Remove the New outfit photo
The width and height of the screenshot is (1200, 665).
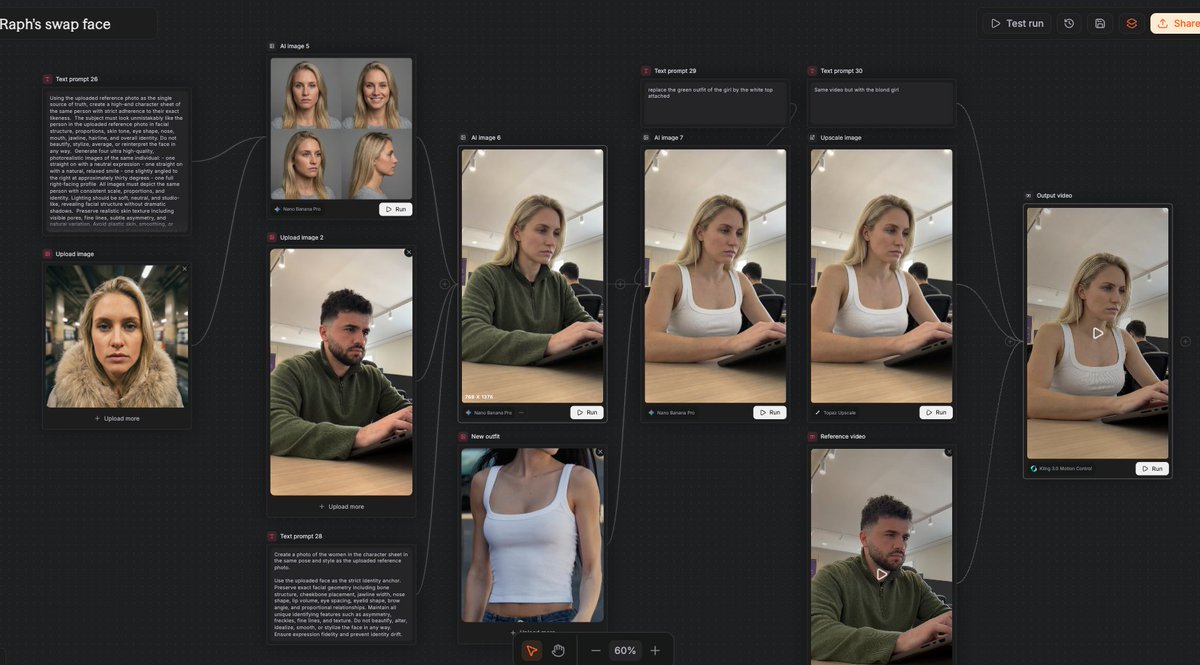[599, 452]
